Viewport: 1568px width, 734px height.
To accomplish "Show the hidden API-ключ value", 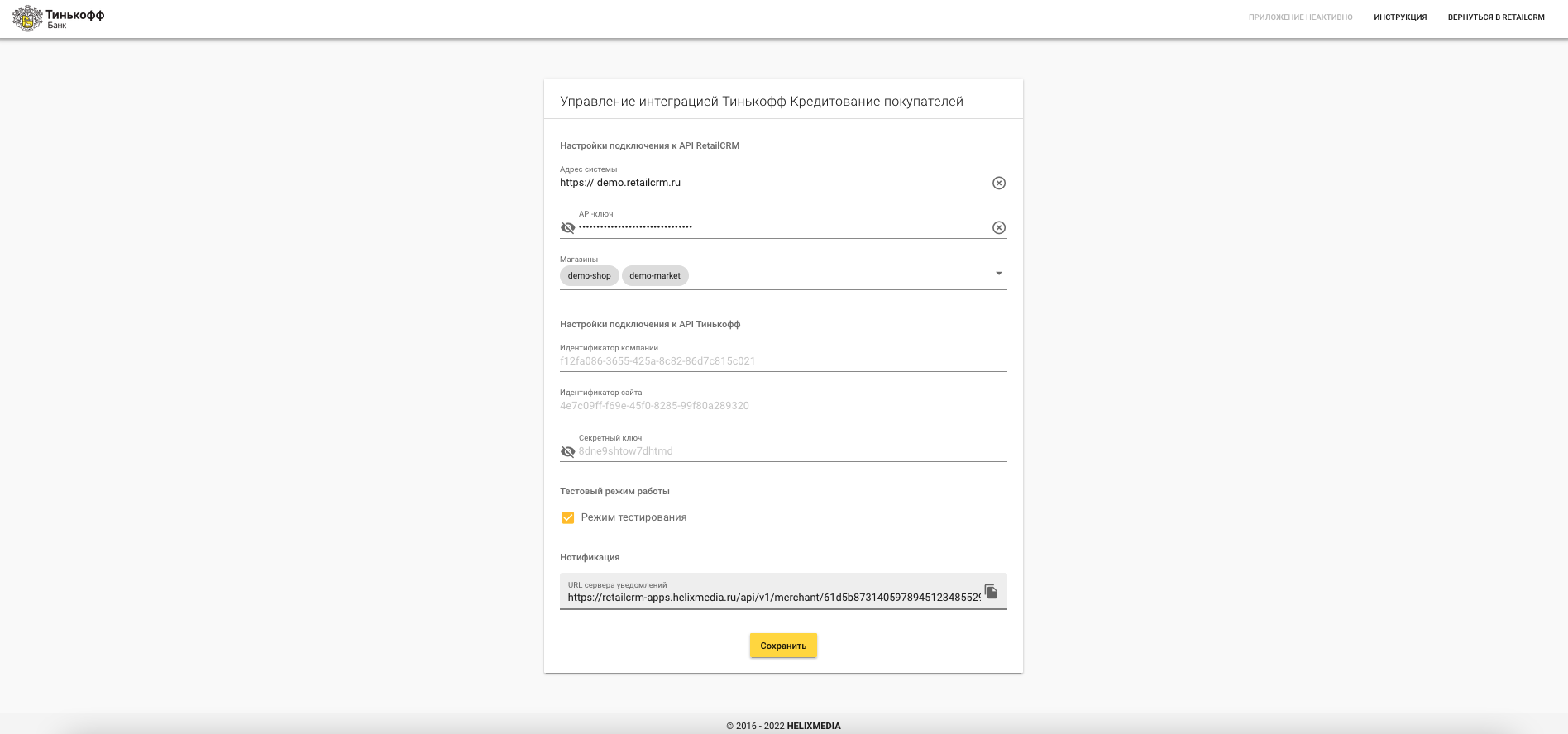I will [x=567, y=227].
